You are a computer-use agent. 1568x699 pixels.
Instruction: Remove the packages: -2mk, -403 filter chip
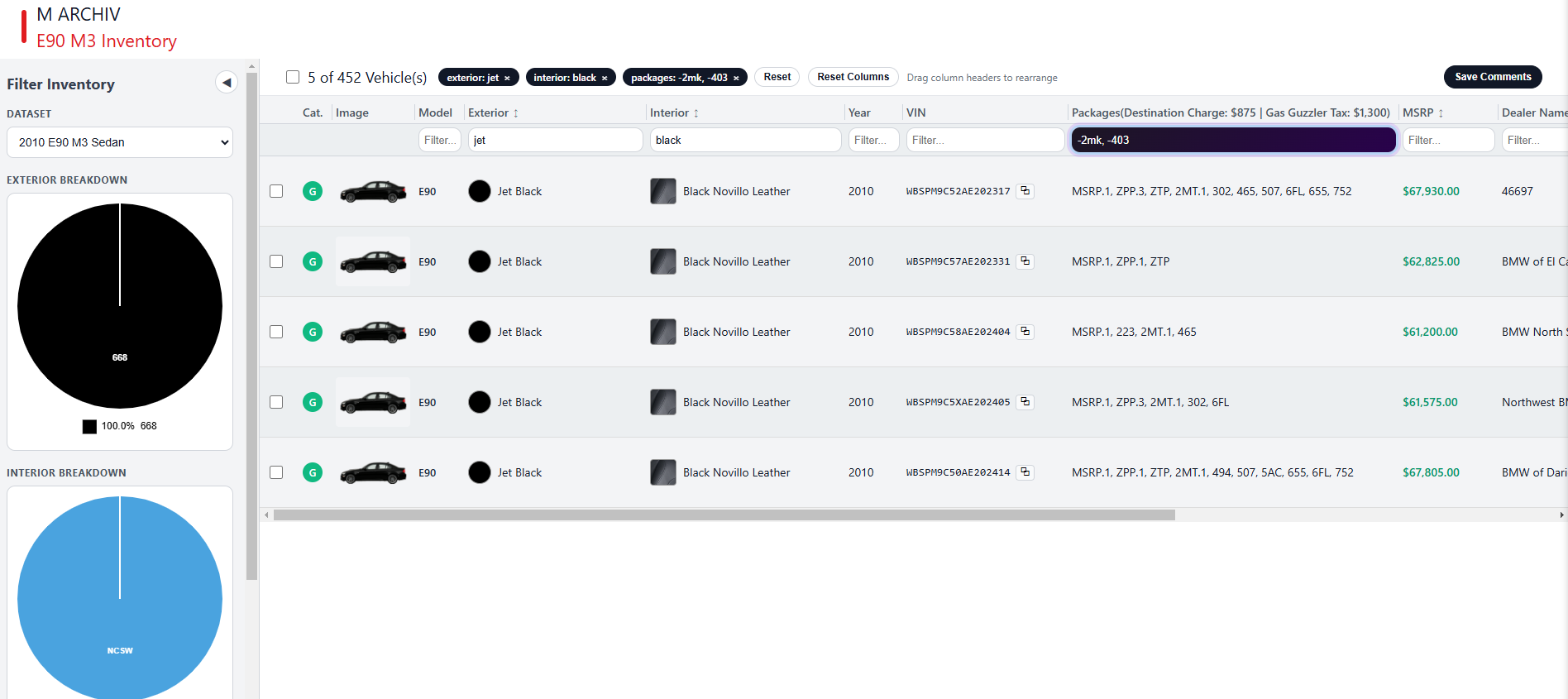pyautogui.click(x=736, y=78)
